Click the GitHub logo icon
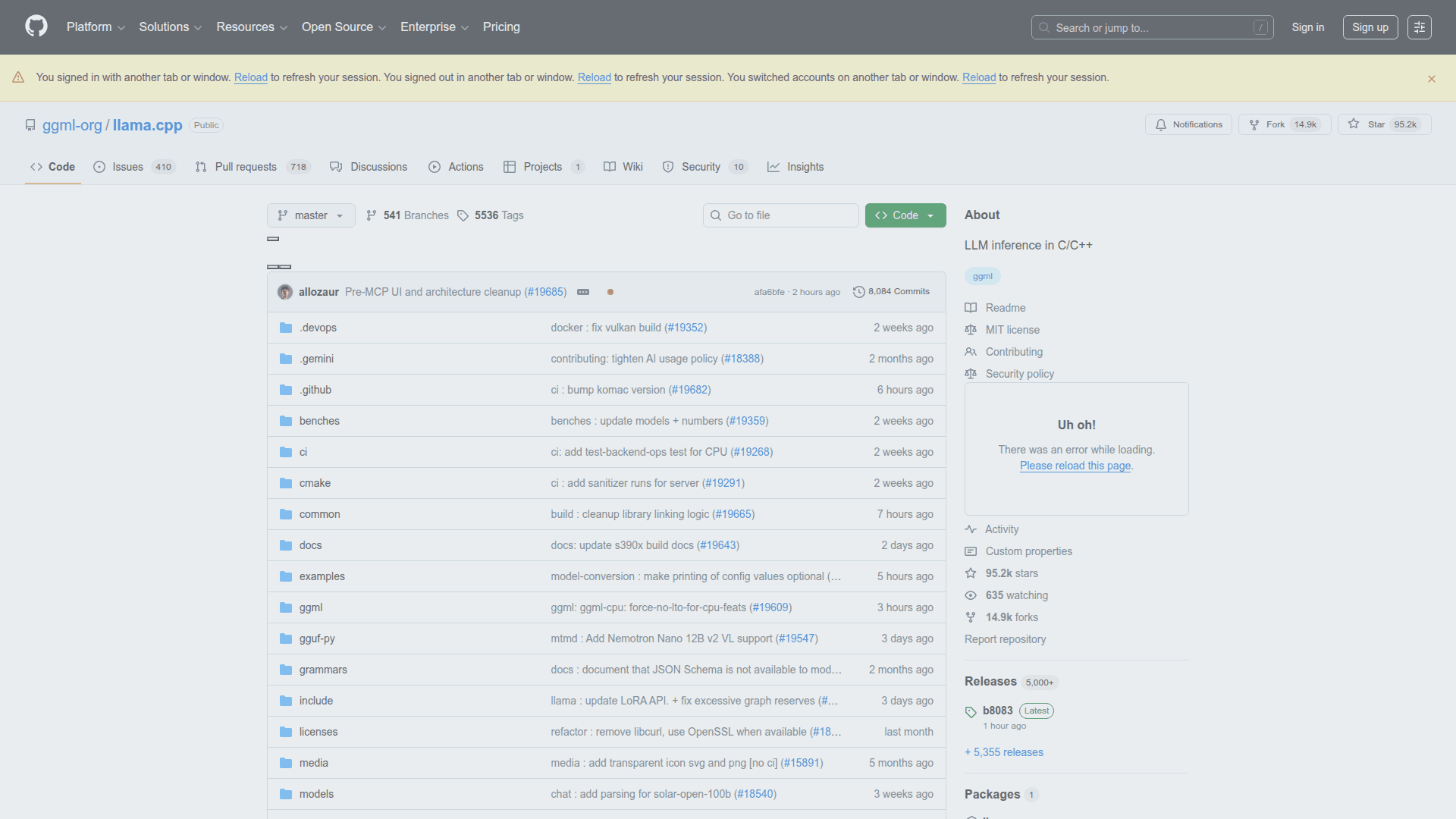 tap(36, 27)
